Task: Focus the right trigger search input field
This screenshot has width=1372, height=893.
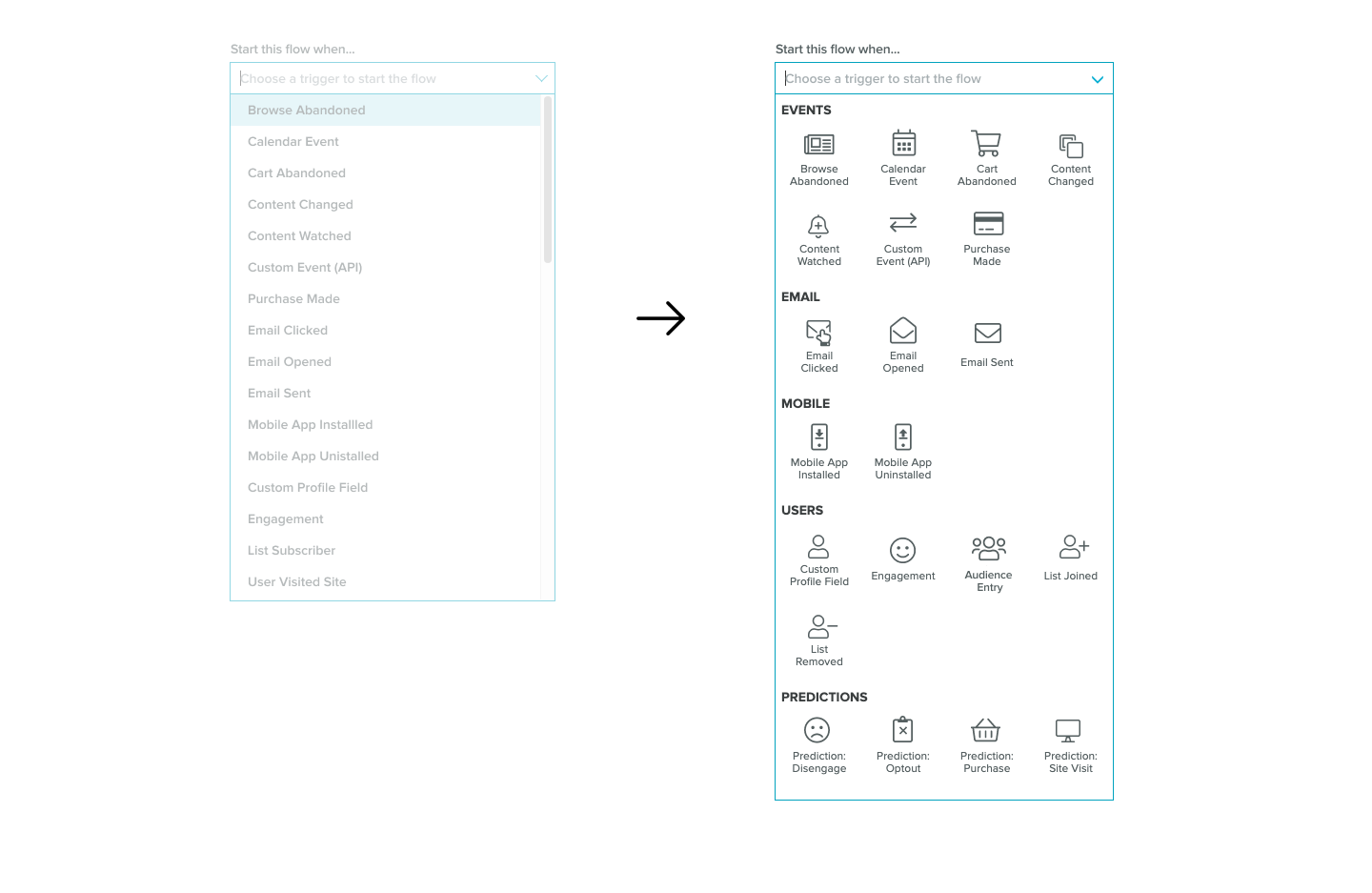Action: [929, 79]
